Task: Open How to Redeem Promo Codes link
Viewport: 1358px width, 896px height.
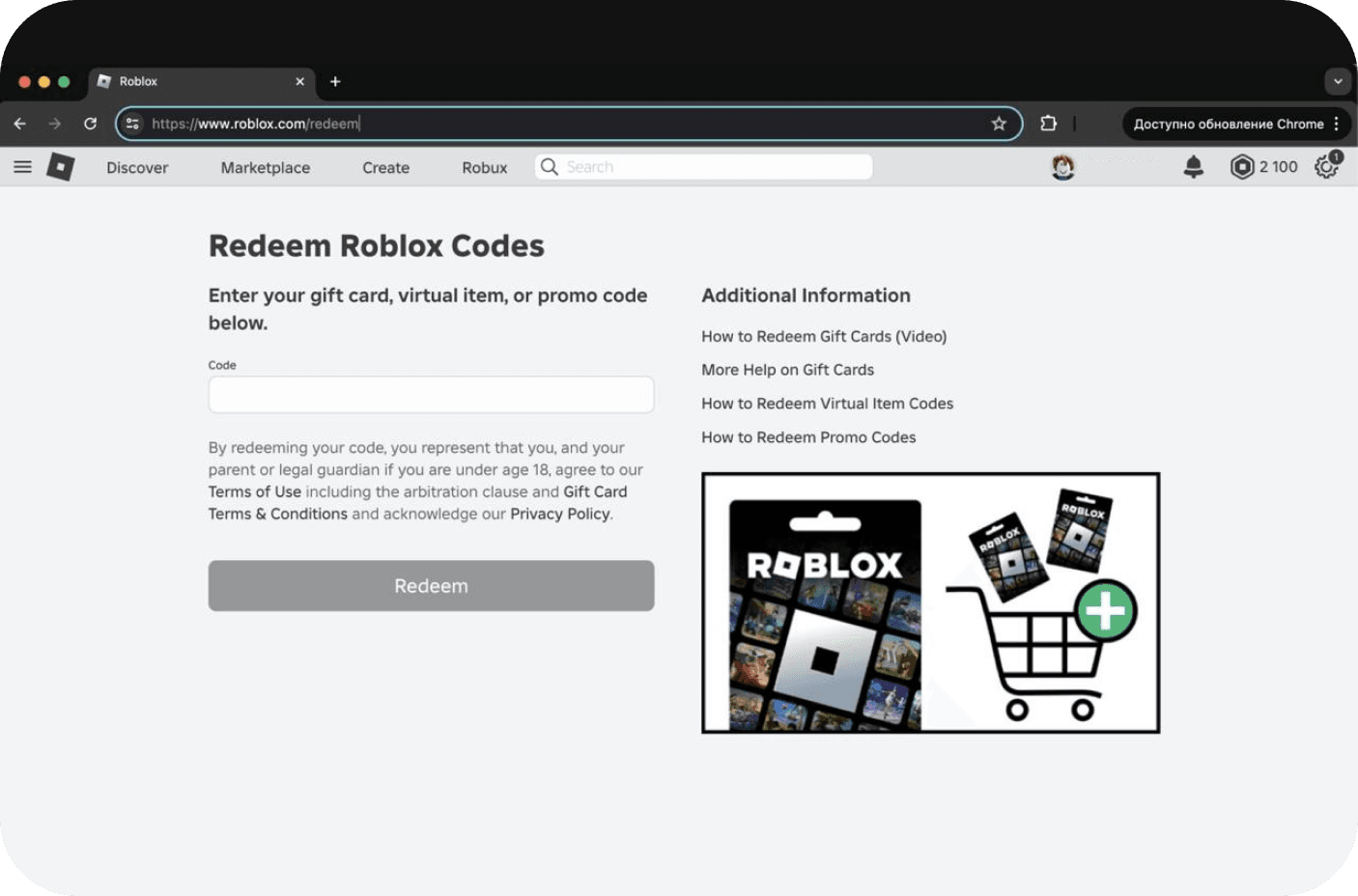Action: click(808, 437)
